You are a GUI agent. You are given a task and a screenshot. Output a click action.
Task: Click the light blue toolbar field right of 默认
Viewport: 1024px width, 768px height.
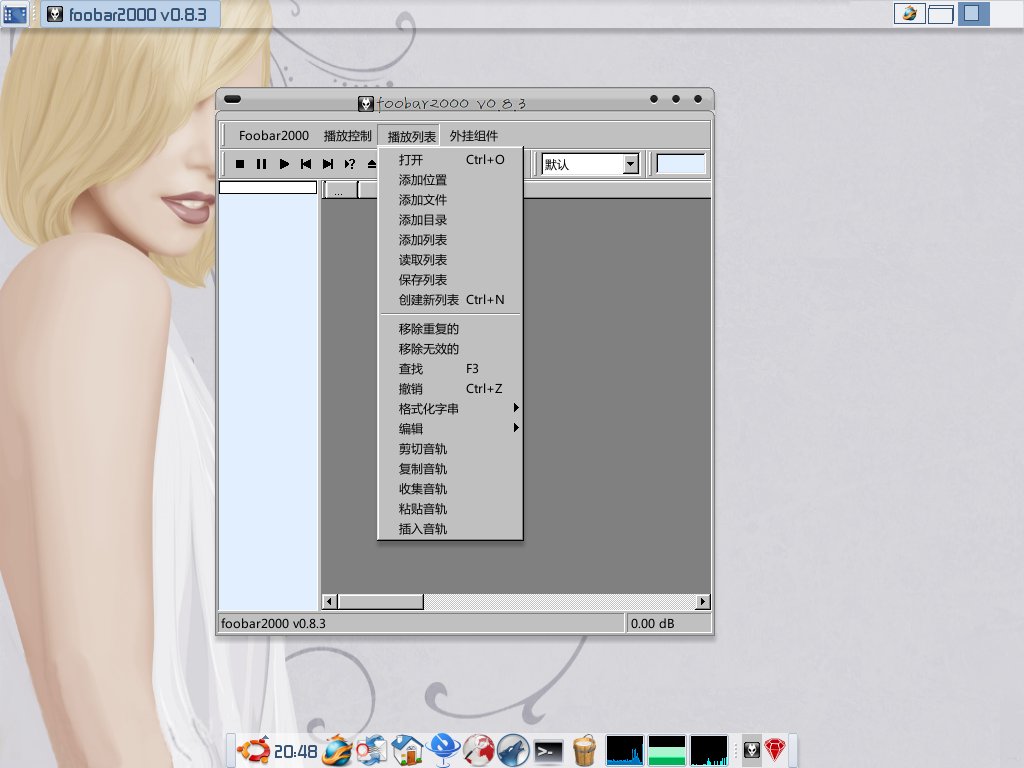(x=680, y=164)
